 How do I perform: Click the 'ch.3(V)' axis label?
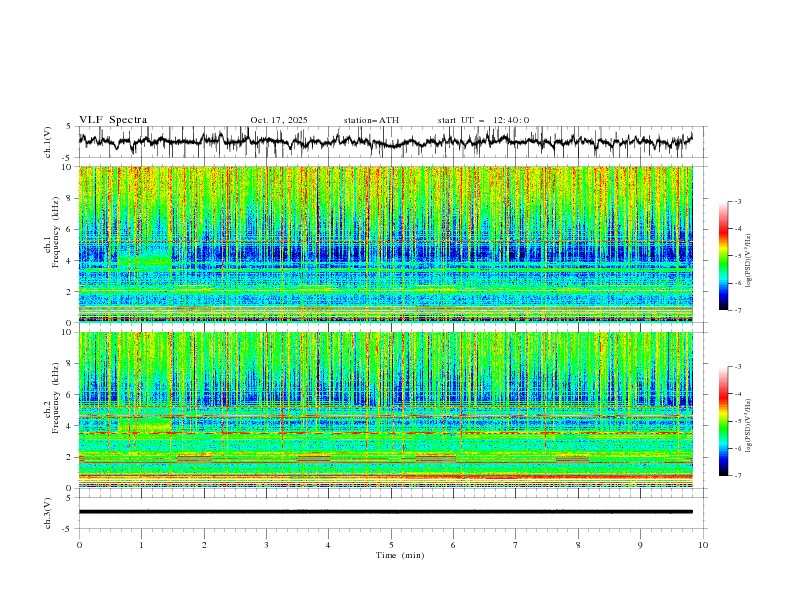coord(48,513)
